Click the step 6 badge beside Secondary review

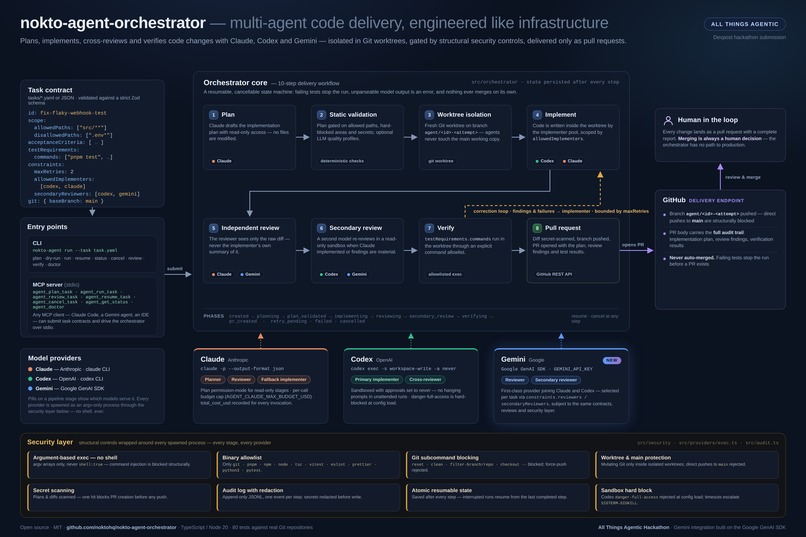(321, 228)
